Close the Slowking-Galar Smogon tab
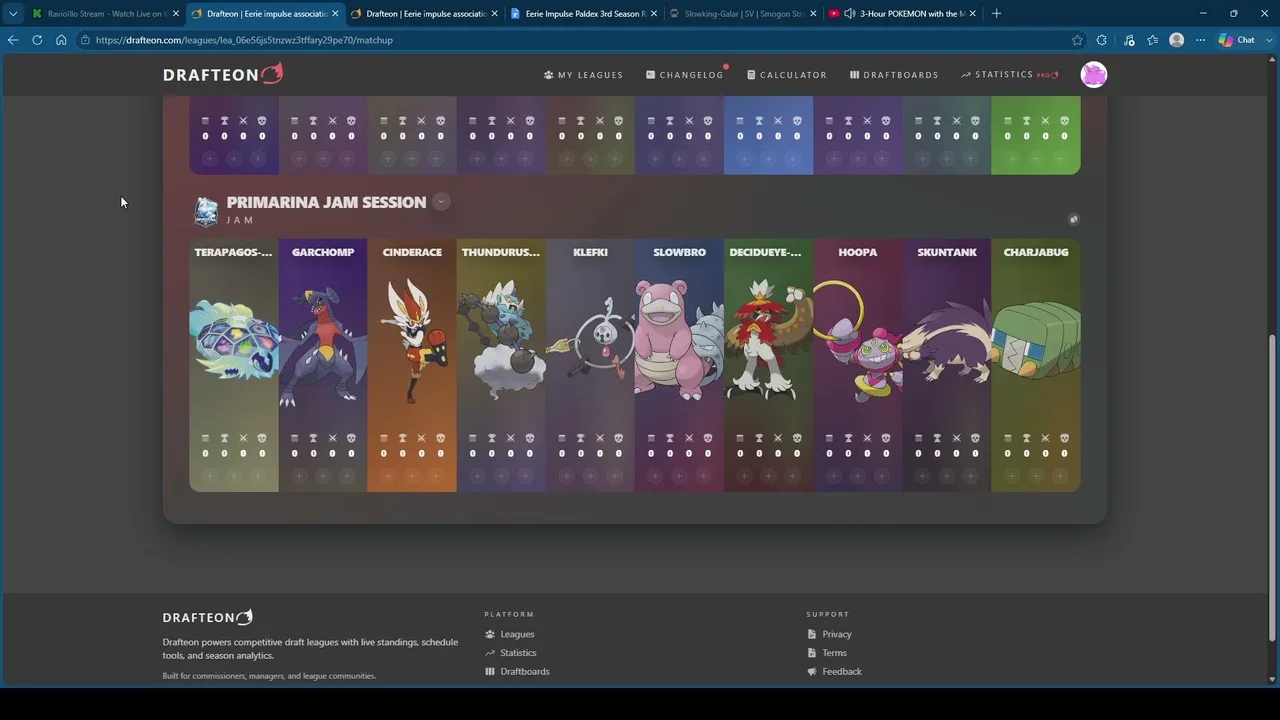 [813, 13]
